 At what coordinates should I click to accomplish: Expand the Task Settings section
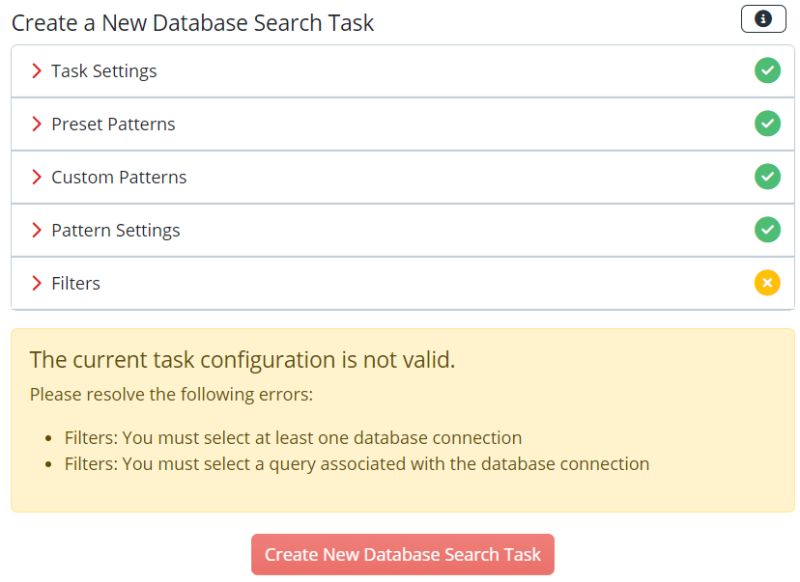tap(103, 70)
